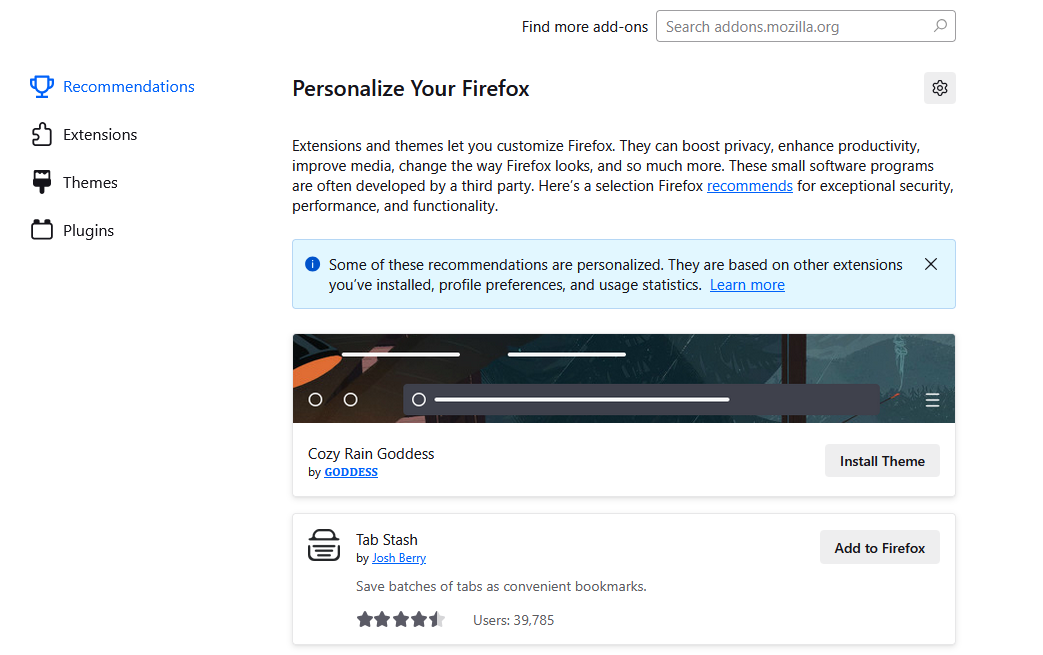Viewport: 1043px width, 655px height.
Task: Add Tab Stash to Firefox
Action: pos(879,548)
